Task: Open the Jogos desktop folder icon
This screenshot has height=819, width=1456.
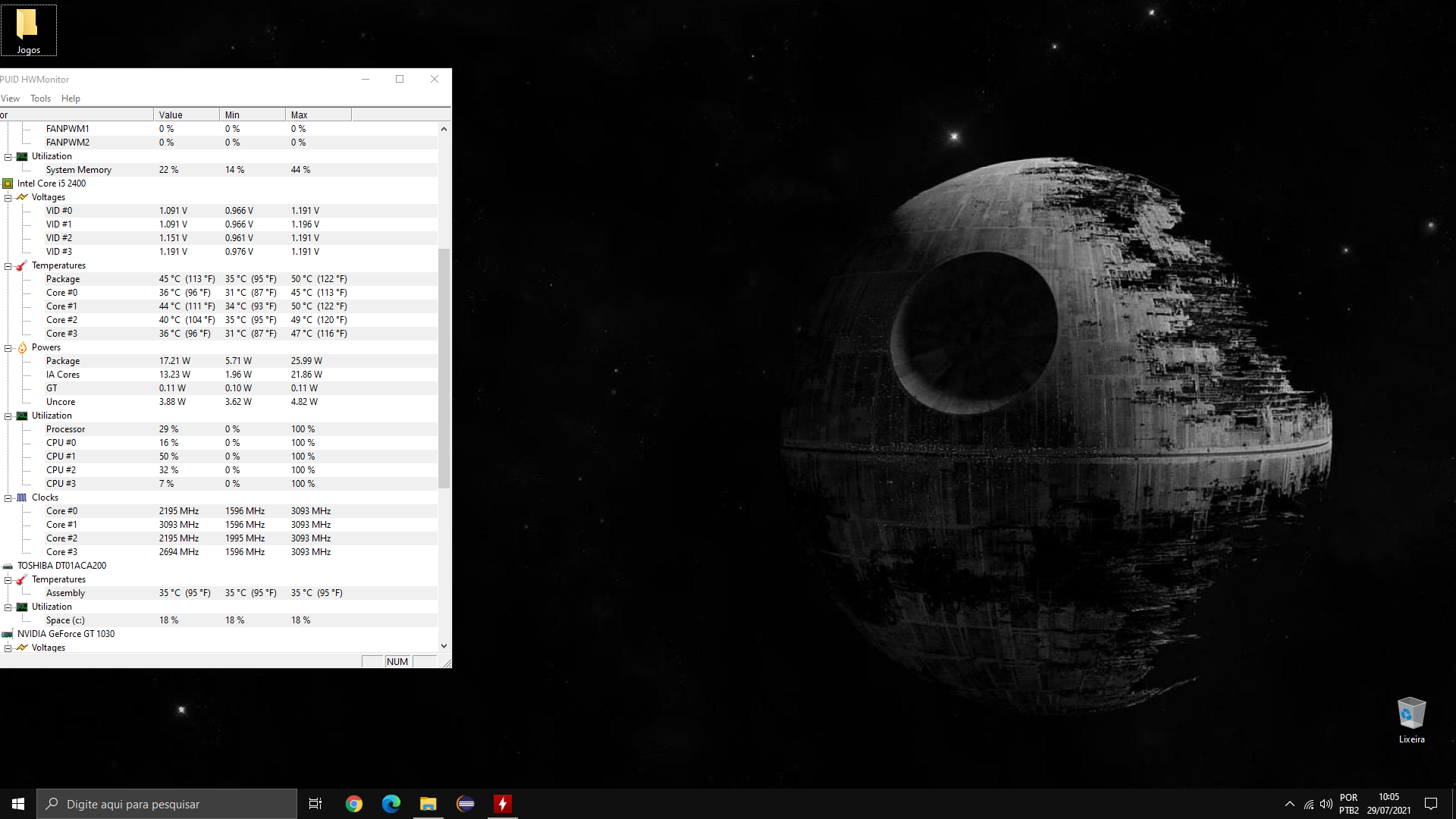Action: (28, 30)
